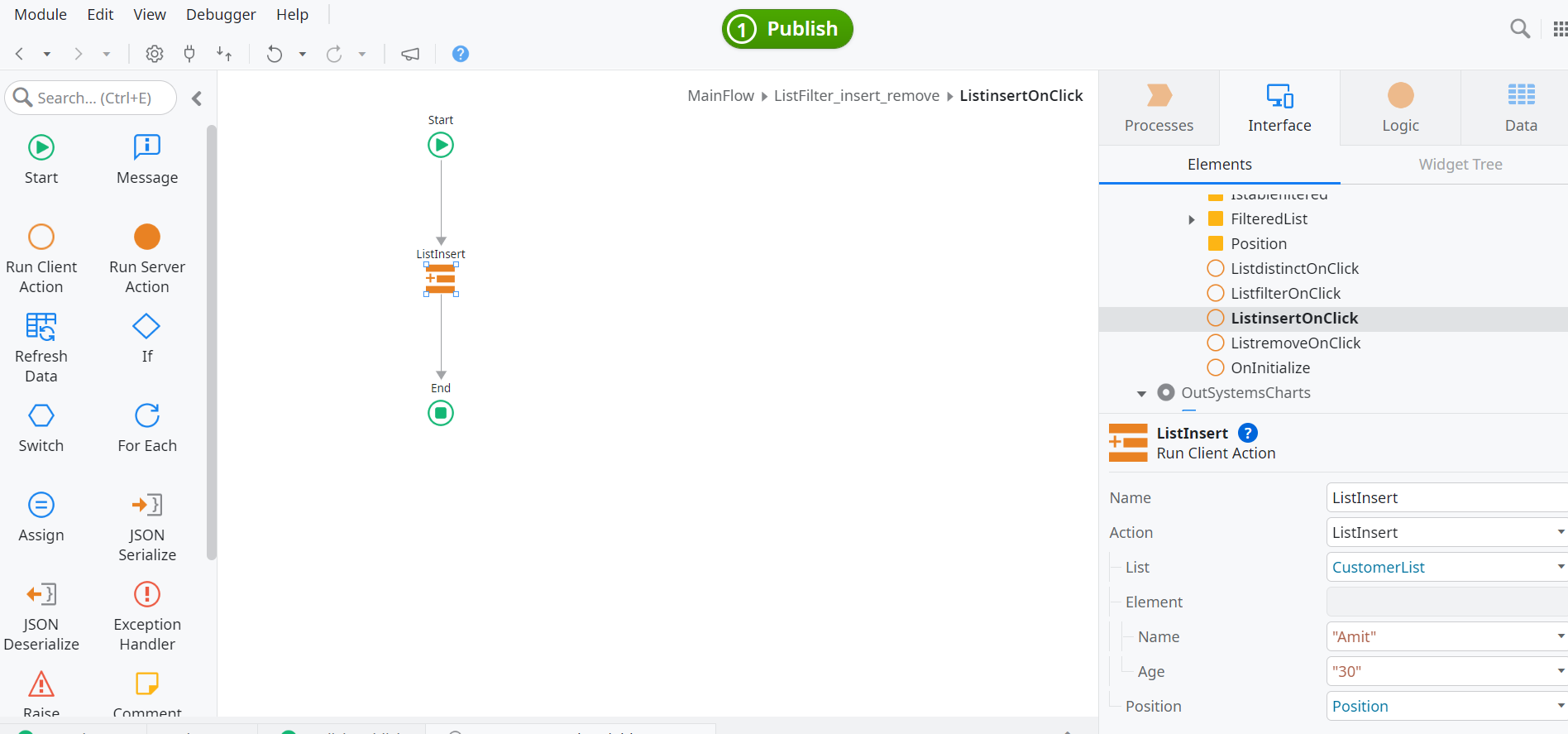Select the Run Server Action tool icon
This screenshot has height=734, width=1568.
(x=146, y=237)
